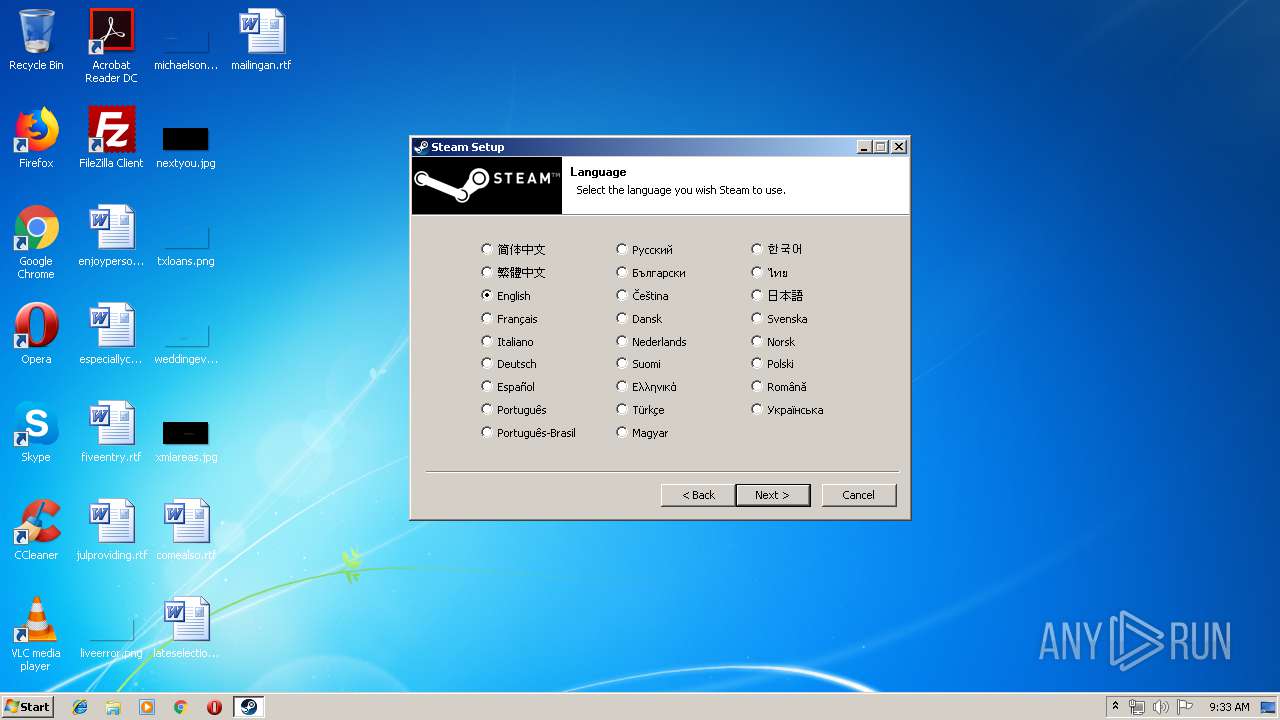Select the Español language option
Screen dimensions: 1280x720
[508, 387]
